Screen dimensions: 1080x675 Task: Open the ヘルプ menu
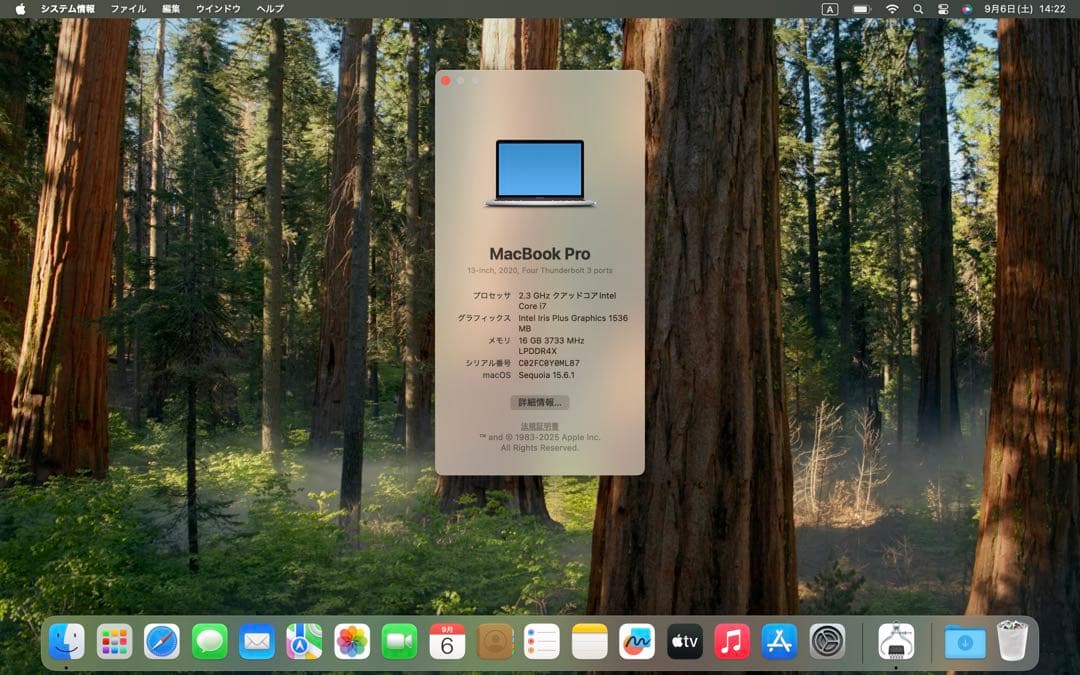click(x=270, y=8)
